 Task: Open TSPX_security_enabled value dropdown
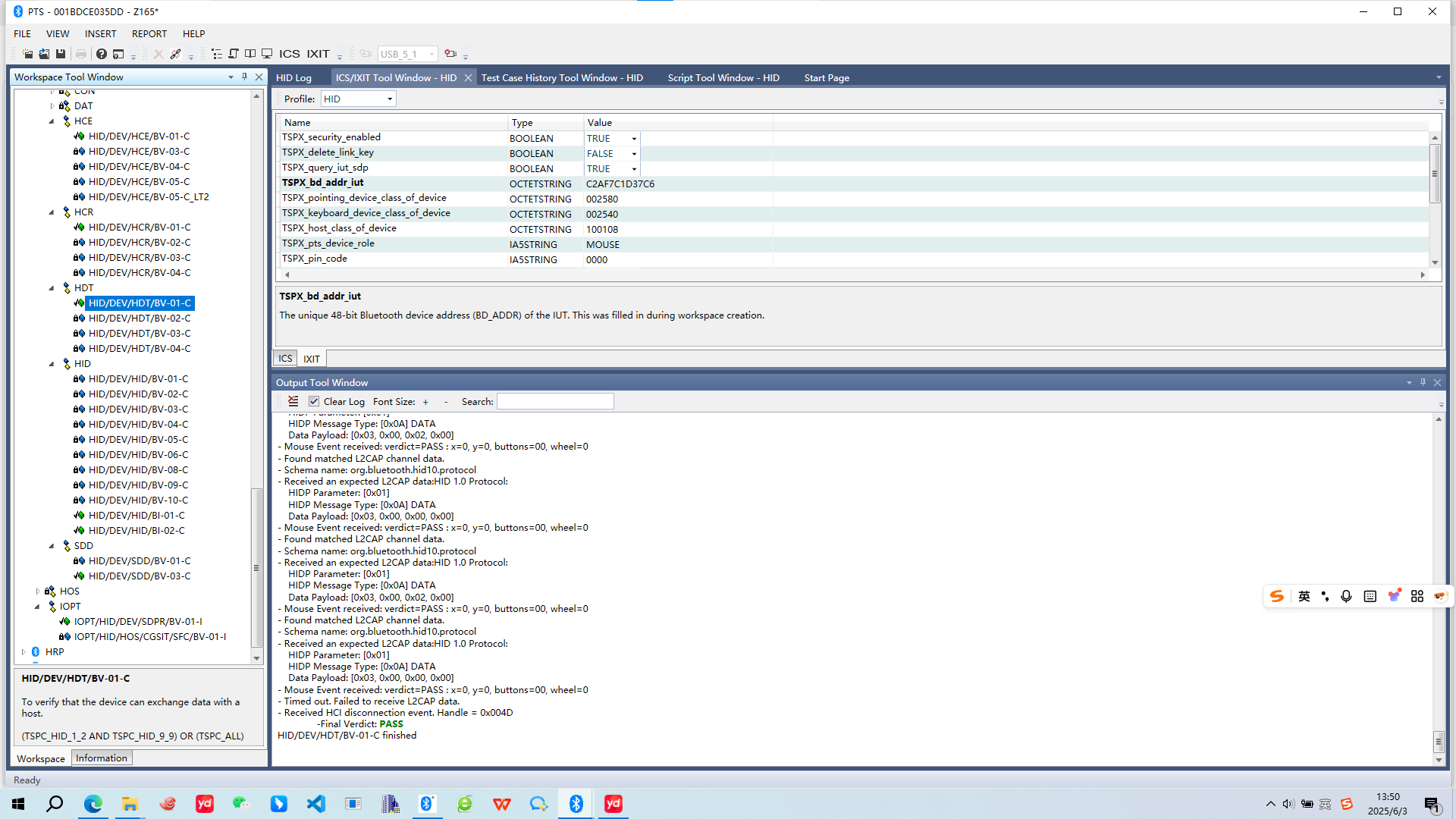tap(634, 139)
